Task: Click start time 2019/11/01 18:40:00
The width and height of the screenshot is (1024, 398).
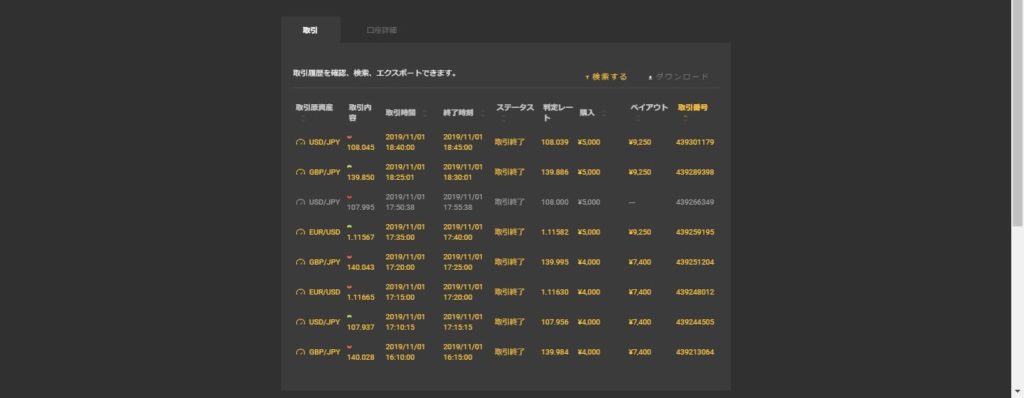Action: point(405,142)
